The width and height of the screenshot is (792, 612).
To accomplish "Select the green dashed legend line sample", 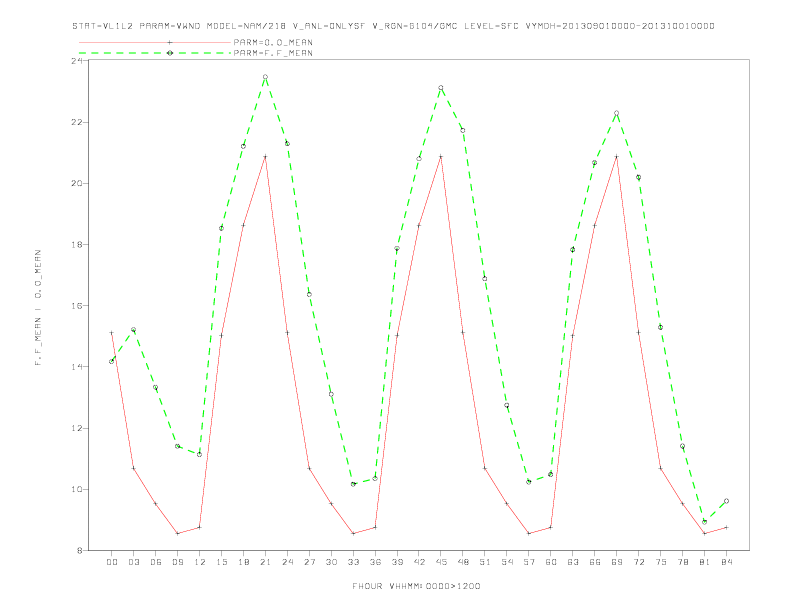I will tap(155, 53).
